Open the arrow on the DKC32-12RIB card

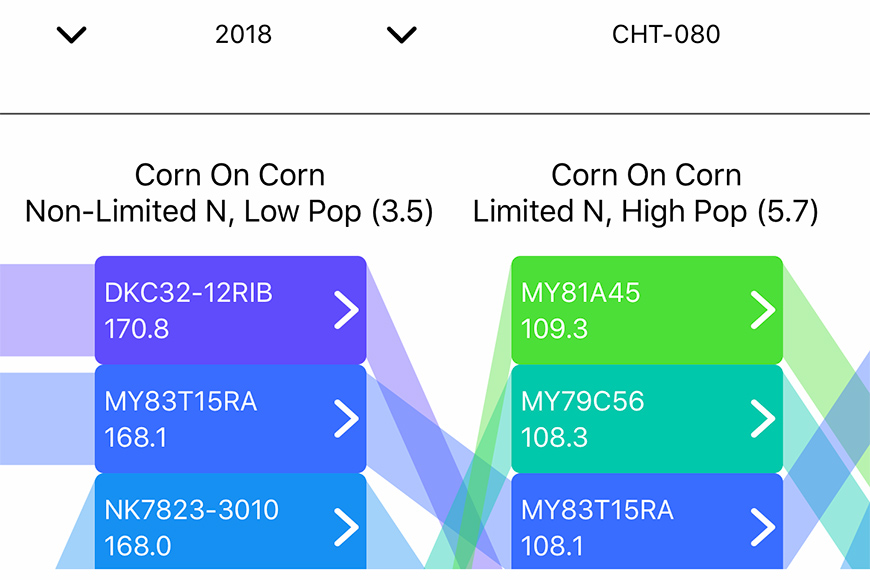pyautogui.click(x=346, y=310)
